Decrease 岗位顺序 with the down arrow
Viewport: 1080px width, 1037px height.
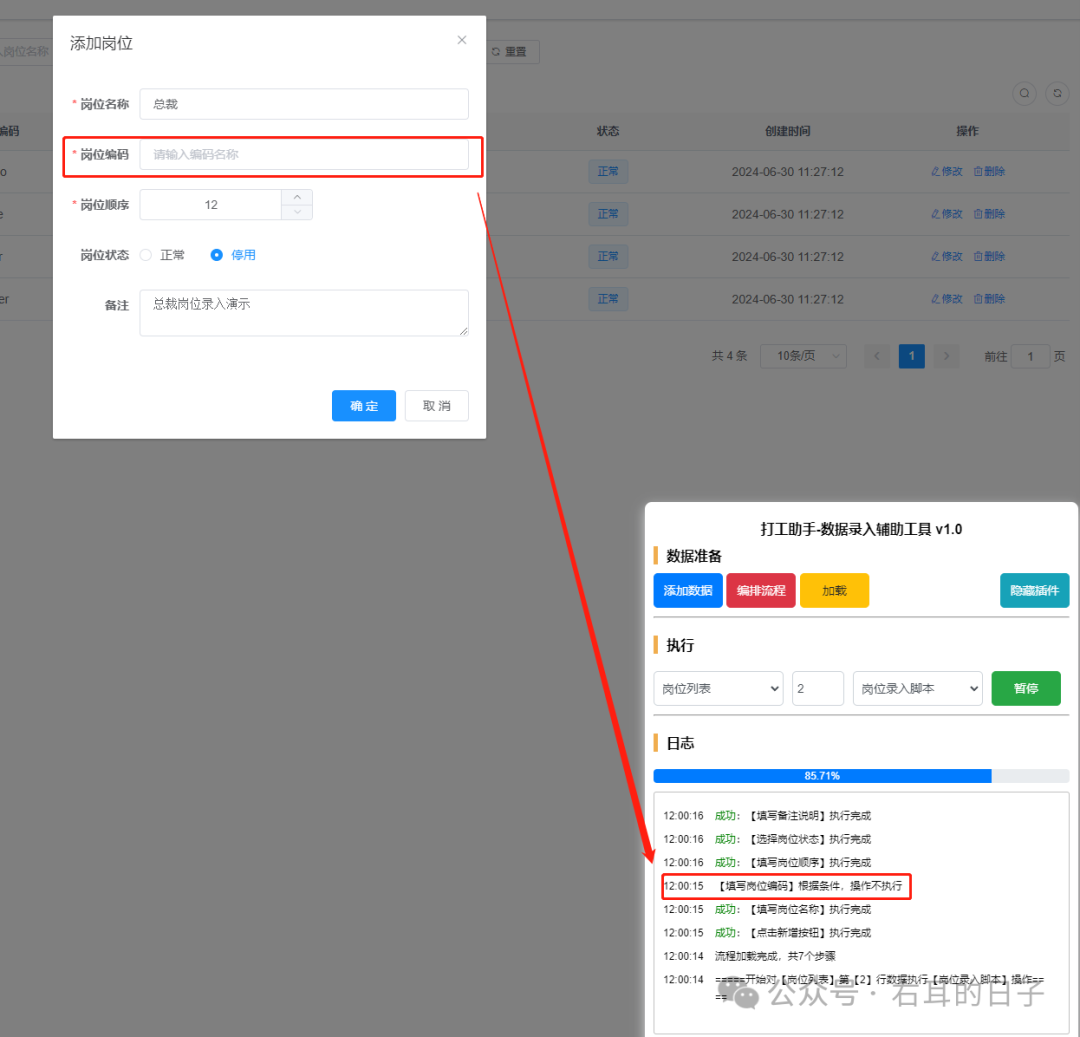coord(297,212)
